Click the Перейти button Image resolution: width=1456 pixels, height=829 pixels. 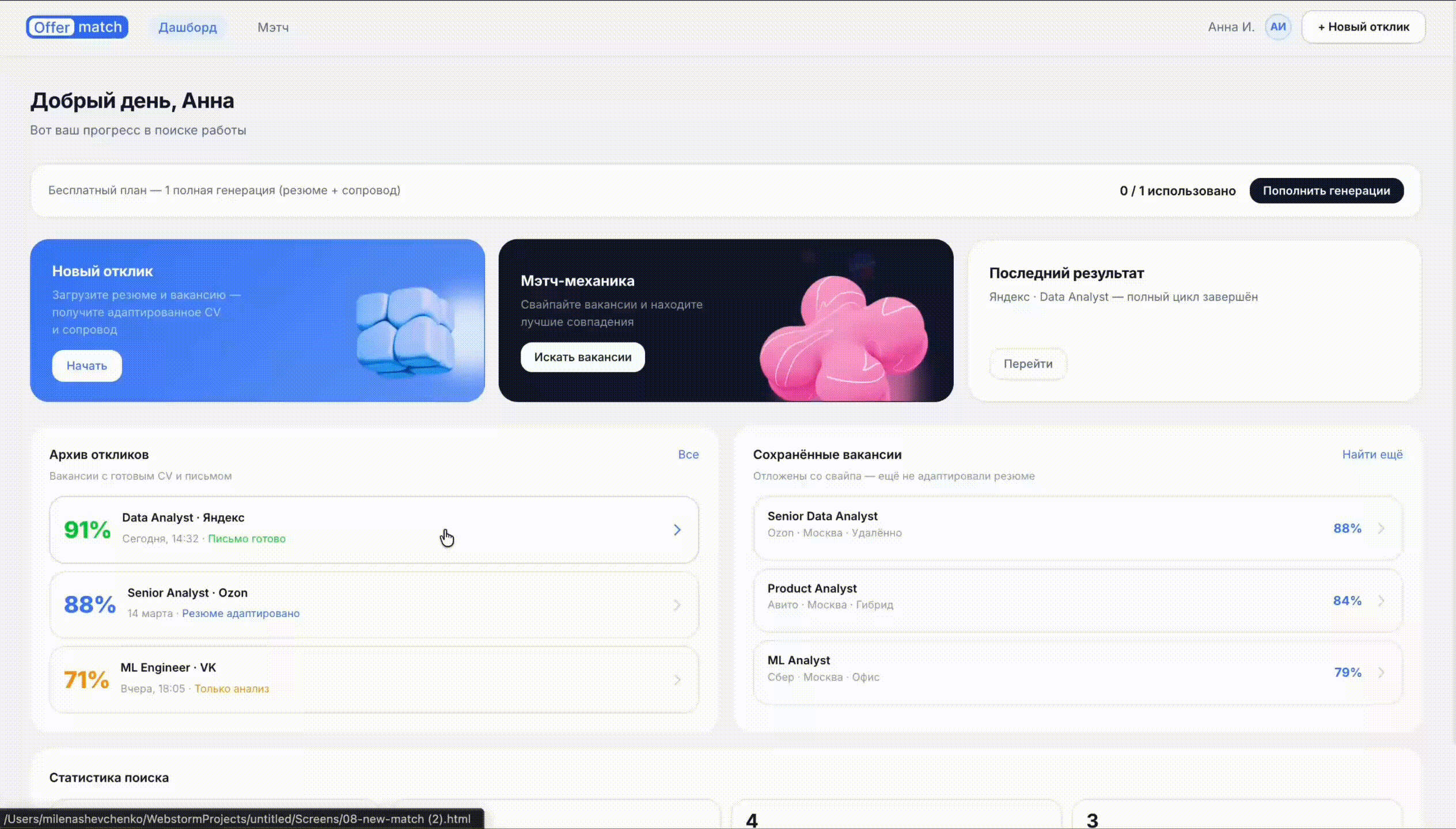(1027, 364)
